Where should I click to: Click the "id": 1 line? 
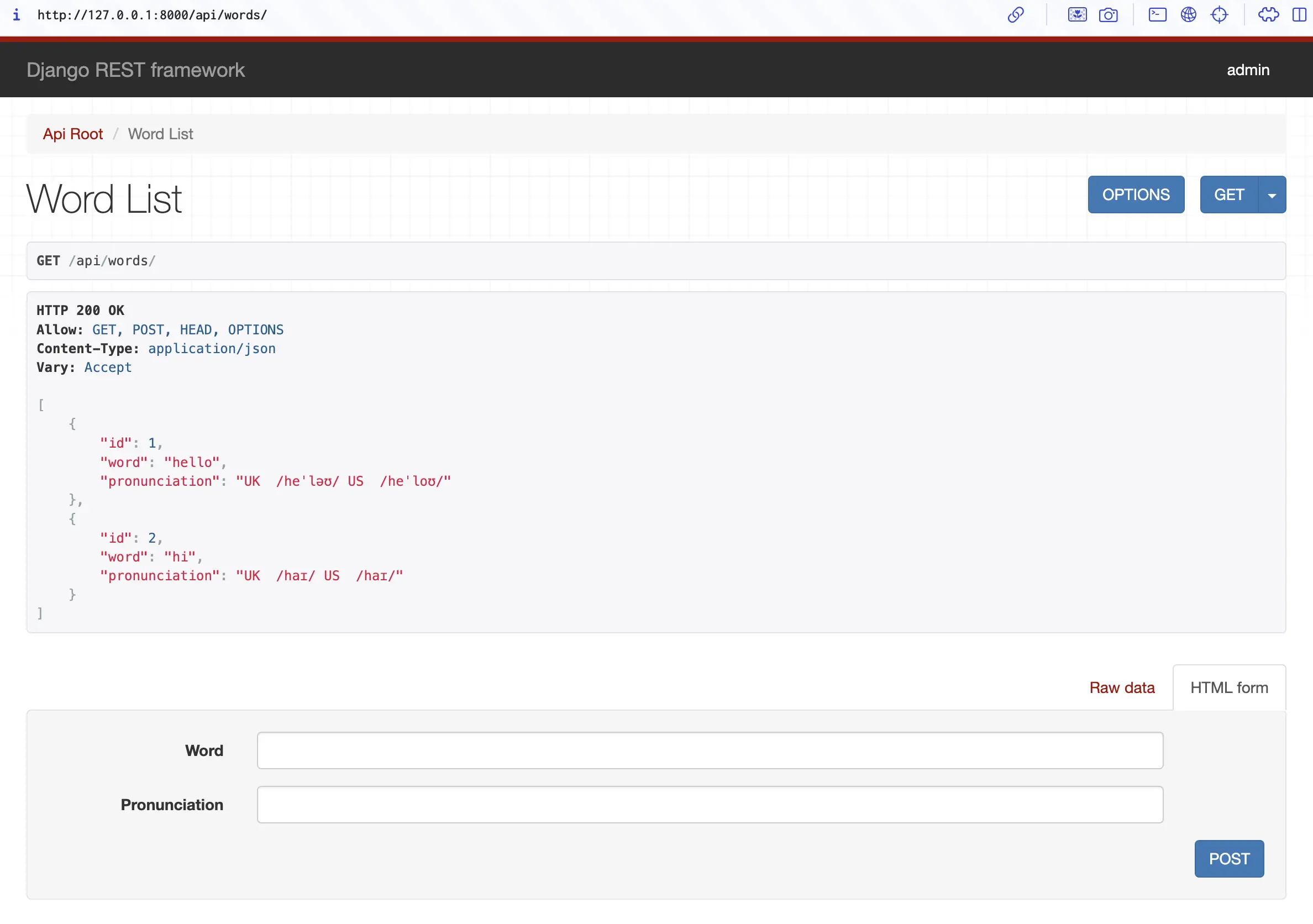click(x=132, y=443)
